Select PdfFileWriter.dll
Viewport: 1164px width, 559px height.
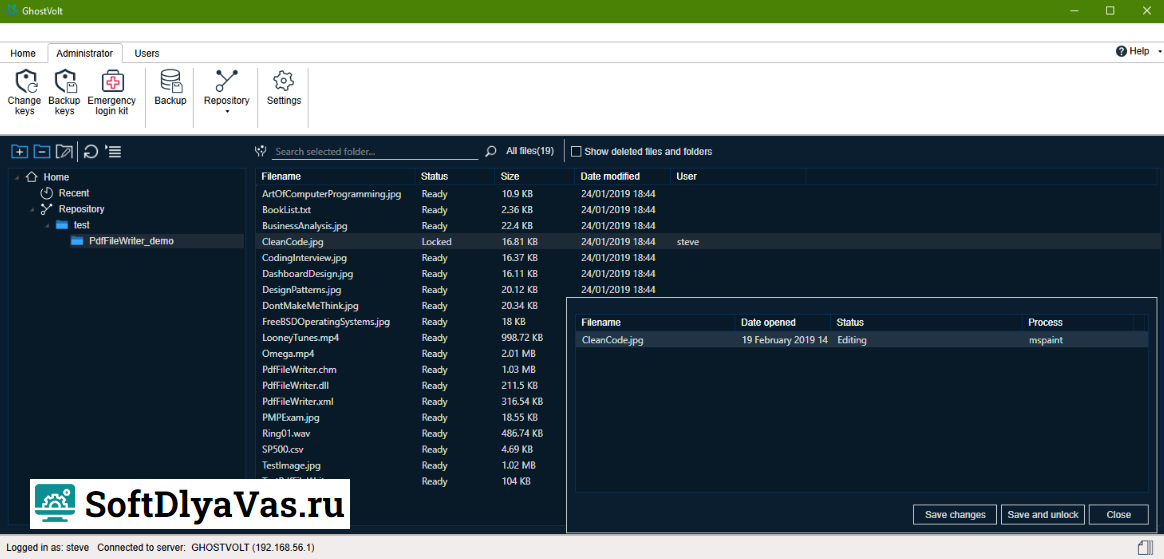point(297,385)
